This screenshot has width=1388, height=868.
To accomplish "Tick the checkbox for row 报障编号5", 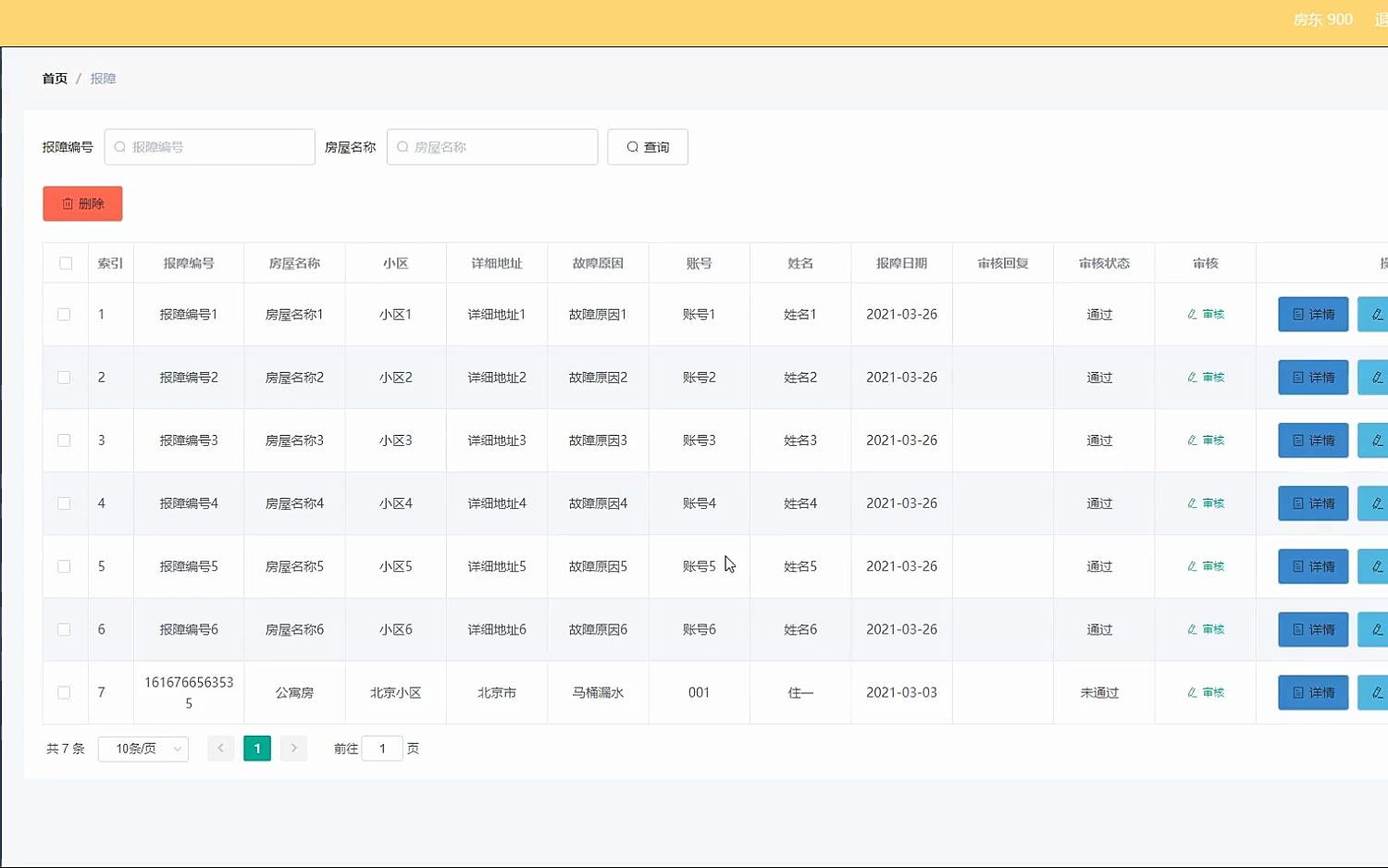I will [64, 566].
